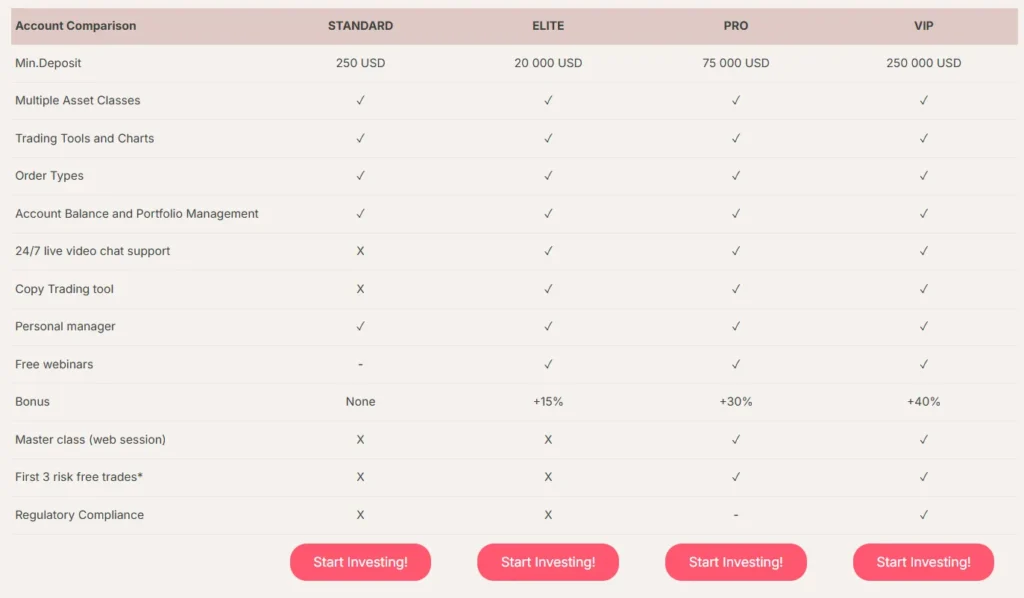
Task: Click the Regulatory Compliance row label
Action: pos(80,515)
